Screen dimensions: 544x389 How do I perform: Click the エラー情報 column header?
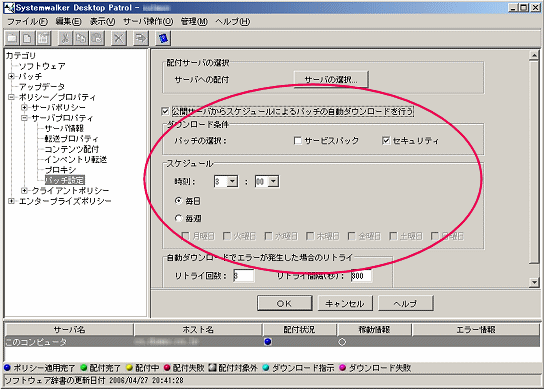[x=476, y=329]
